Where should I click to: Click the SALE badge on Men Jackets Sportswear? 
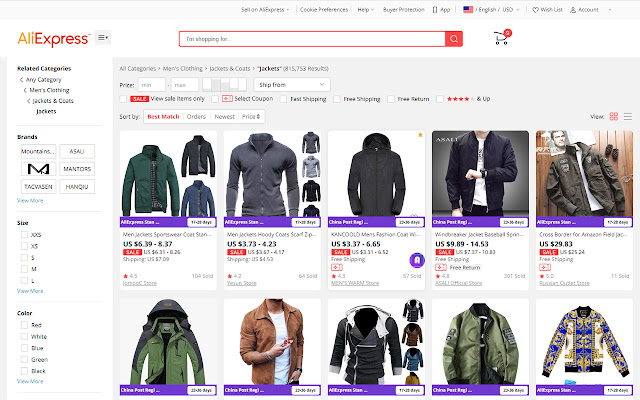coord(132,252)
